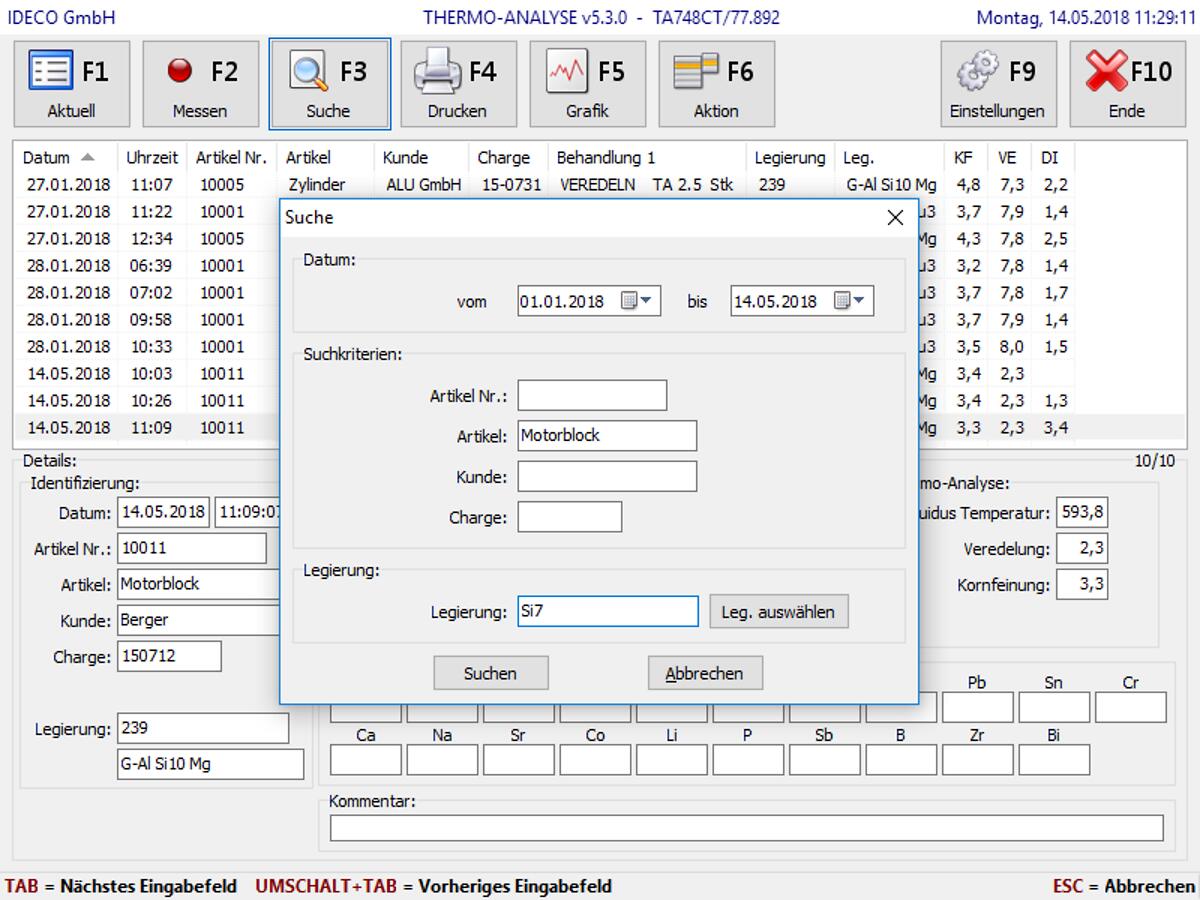
Task: Click the Legierung field containing Si7
Action: pos(607,612)
